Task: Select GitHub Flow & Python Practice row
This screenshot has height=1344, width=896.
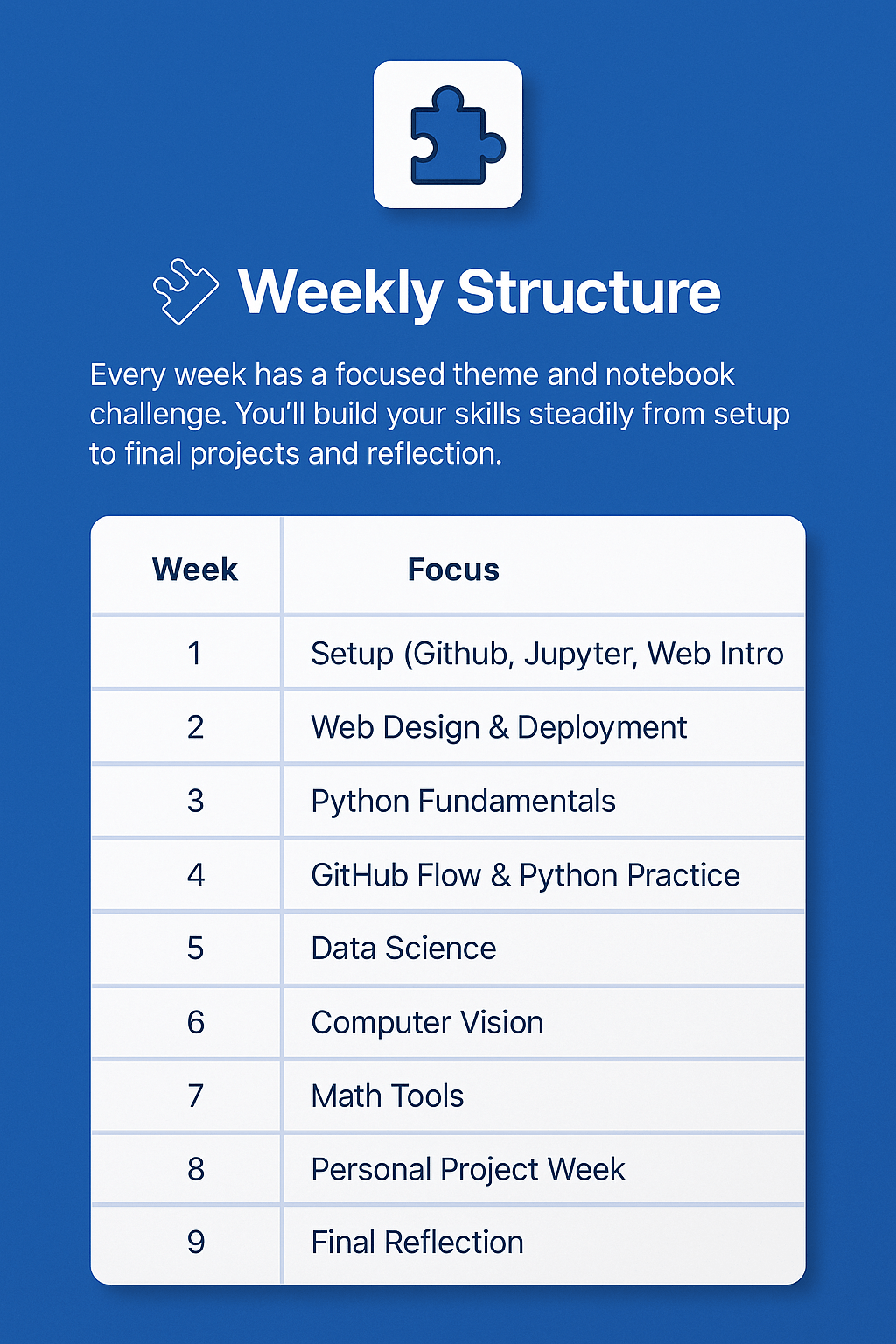Action: tap(525, 875)
